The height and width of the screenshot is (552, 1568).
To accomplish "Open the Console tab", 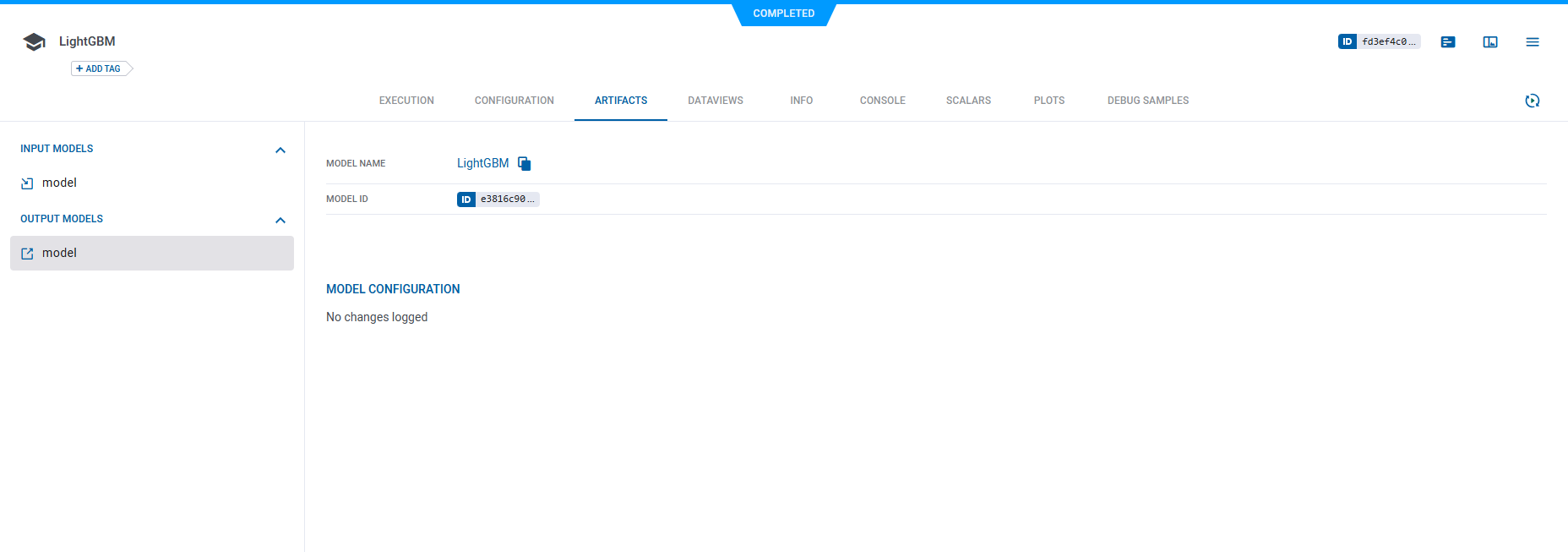I will pyautogui.click(x=882, y=101).
